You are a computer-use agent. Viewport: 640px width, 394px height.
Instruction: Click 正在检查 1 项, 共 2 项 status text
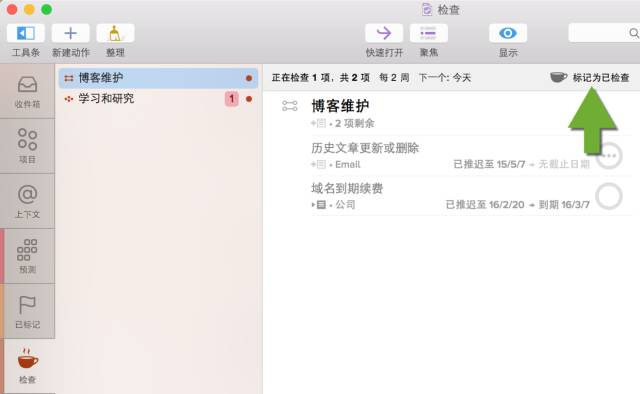coord(321,78)
